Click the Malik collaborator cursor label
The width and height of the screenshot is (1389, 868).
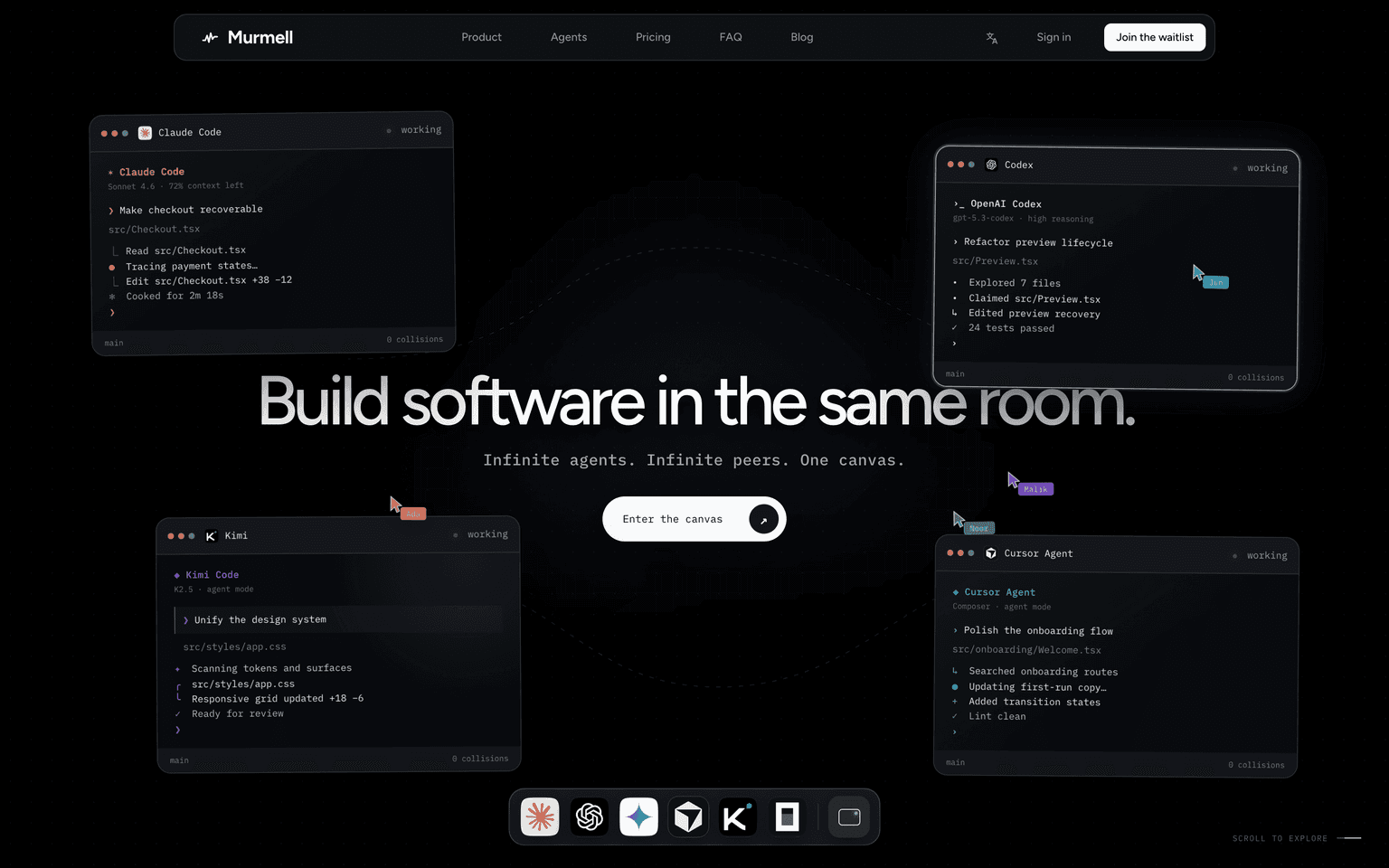coord(1035,489)
